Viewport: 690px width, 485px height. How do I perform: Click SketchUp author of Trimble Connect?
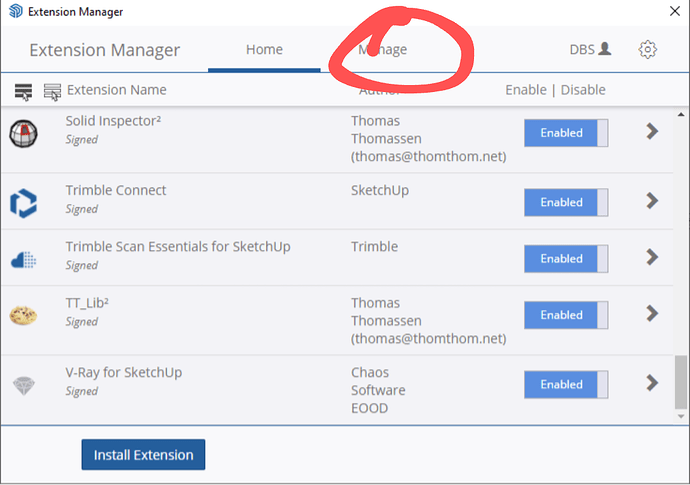(x=380, y=190)
